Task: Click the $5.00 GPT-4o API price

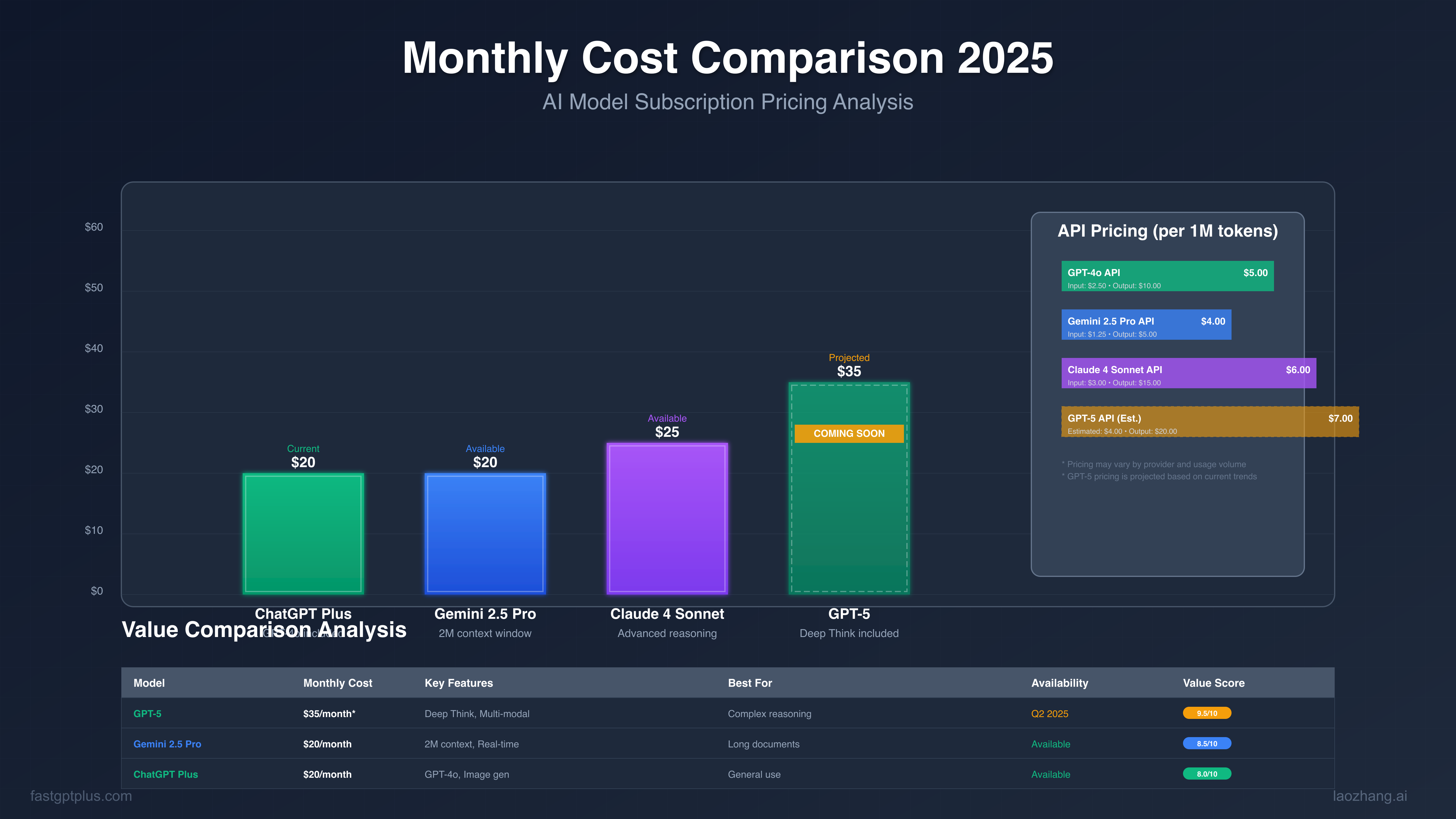Action: [1255, 272]
